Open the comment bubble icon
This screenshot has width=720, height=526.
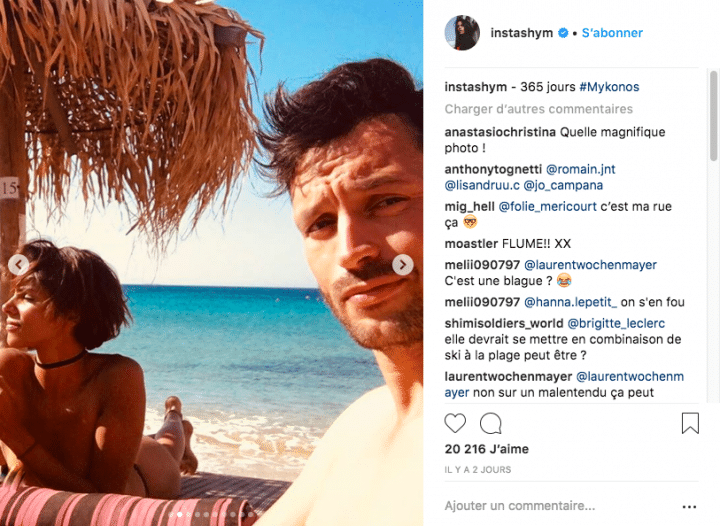490,423
